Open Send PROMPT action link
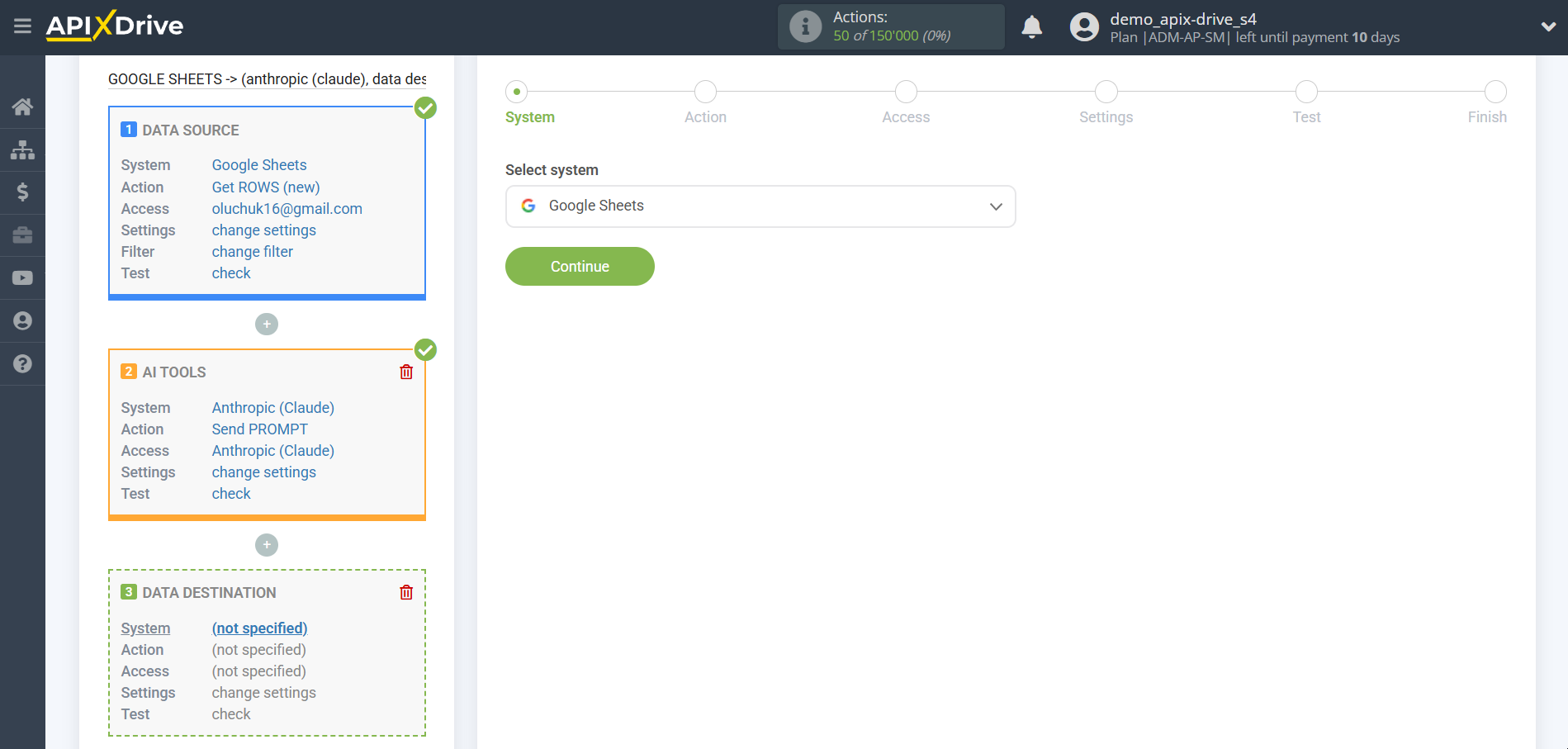Image resolution: width=1568 pixels, height=749 pixels. click(260, 429)
